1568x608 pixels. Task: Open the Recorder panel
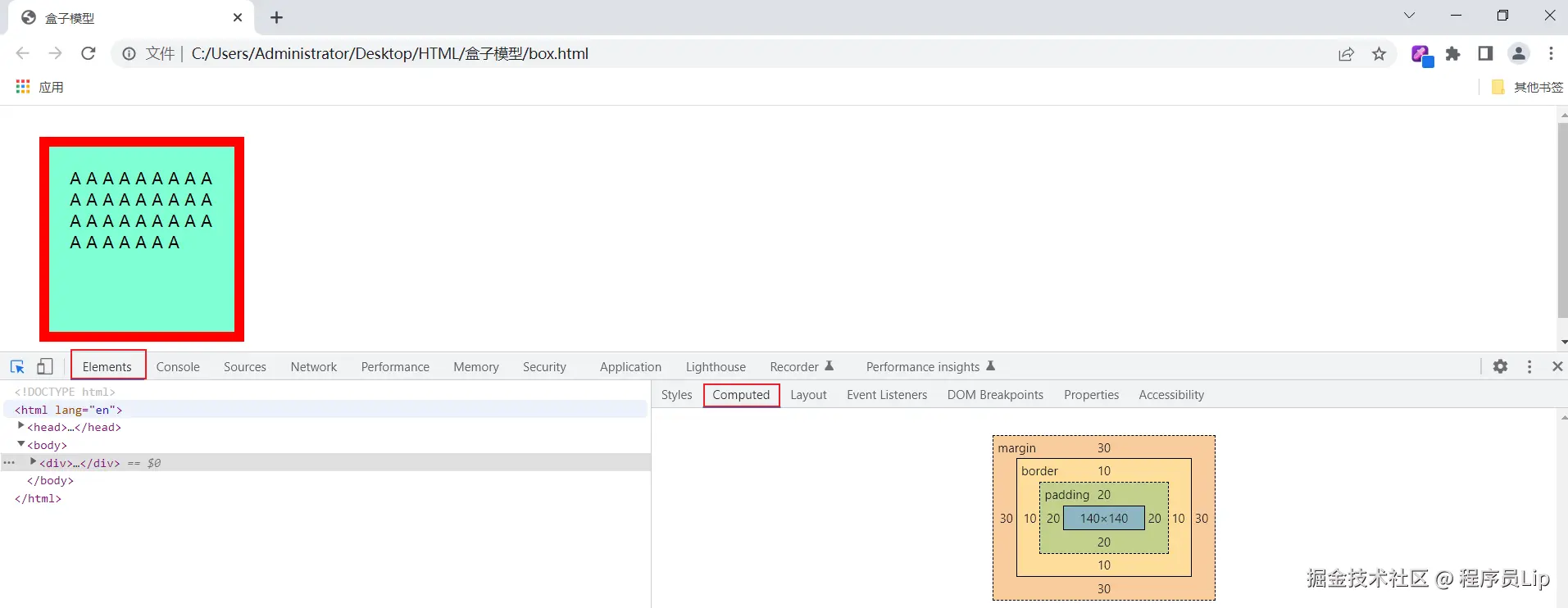[801, 366]
